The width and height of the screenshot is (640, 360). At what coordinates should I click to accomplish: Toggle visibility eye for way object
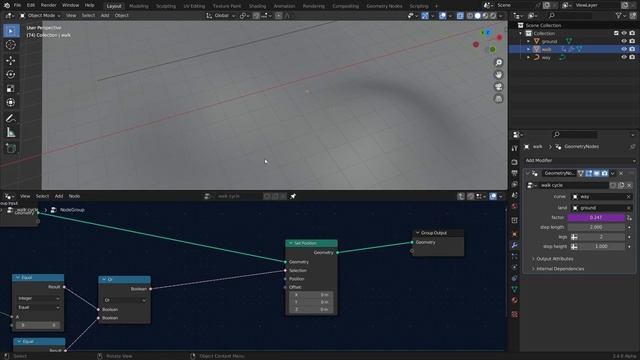pos(624,58)
